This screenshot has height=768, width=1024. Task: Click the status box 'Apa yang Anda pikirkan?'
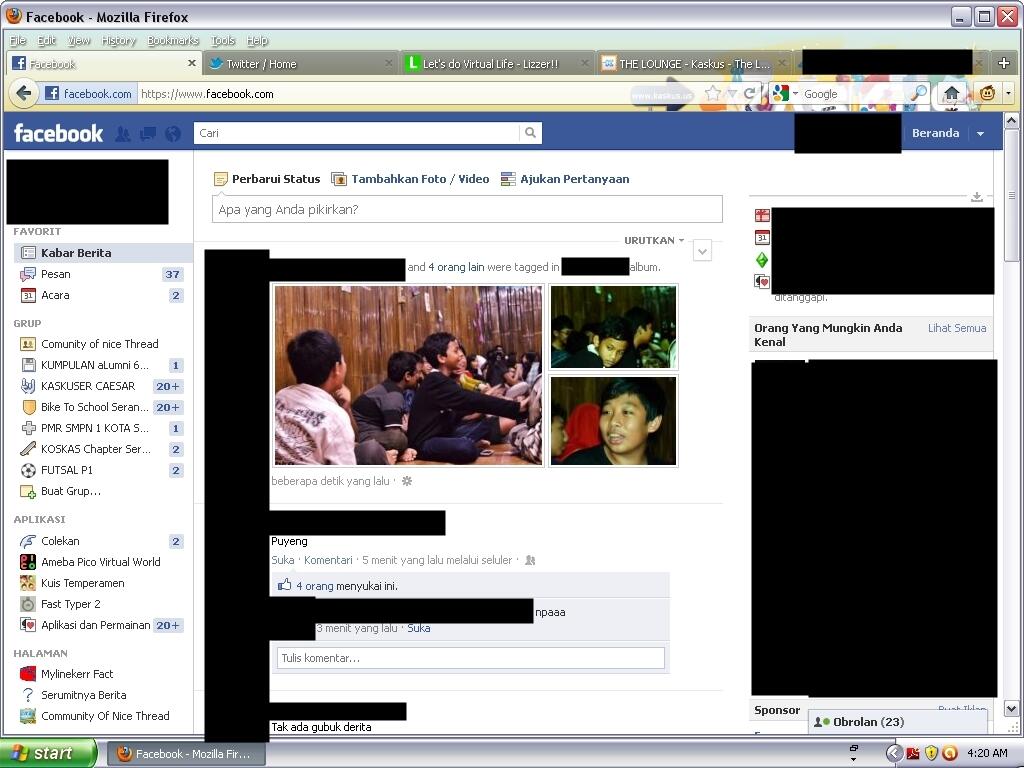[467, 210]
